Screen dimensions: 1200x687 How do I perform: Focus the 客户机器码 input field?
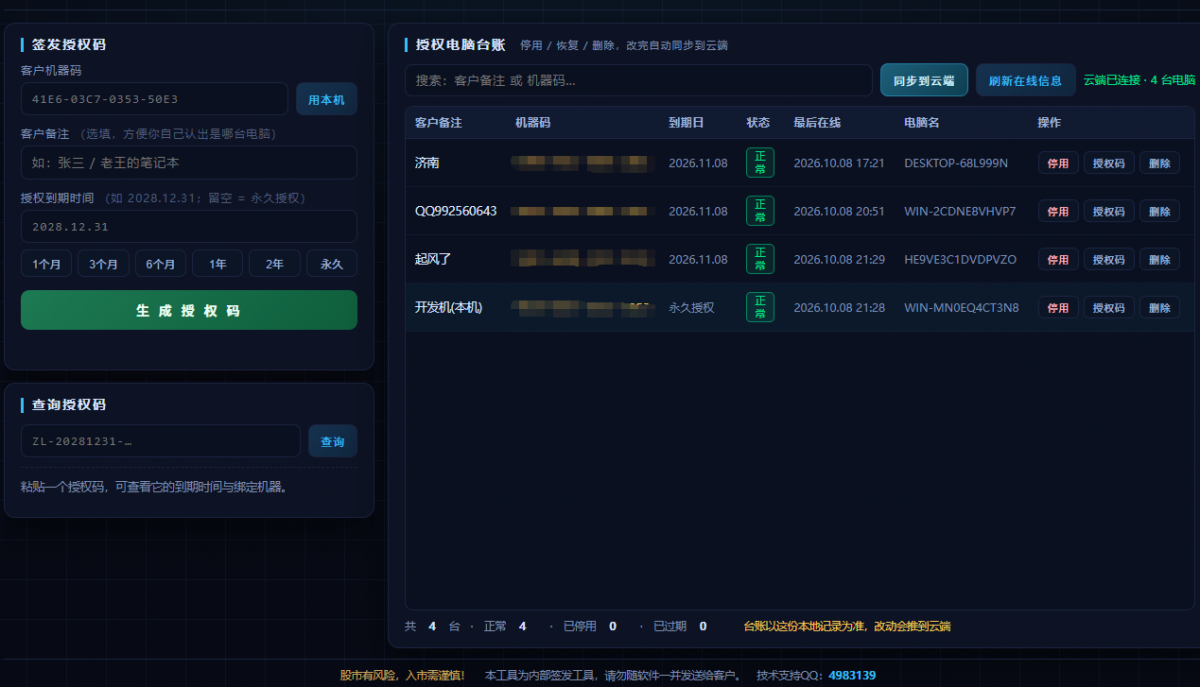point(154,99)
